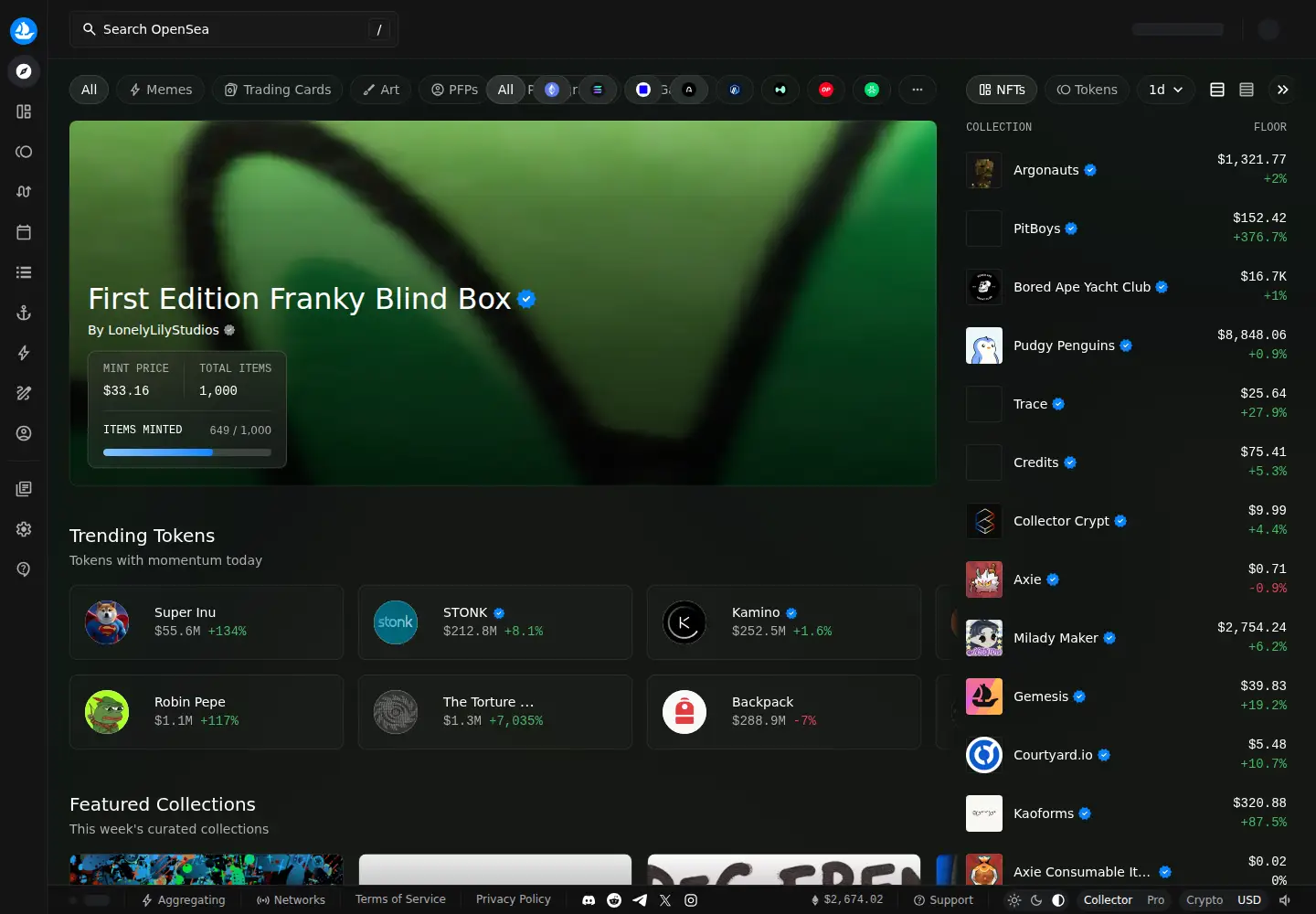This screenshot has height=914, width=1316.
Task: Switch the side panel to Tokens
Action: pos(1087,90)
